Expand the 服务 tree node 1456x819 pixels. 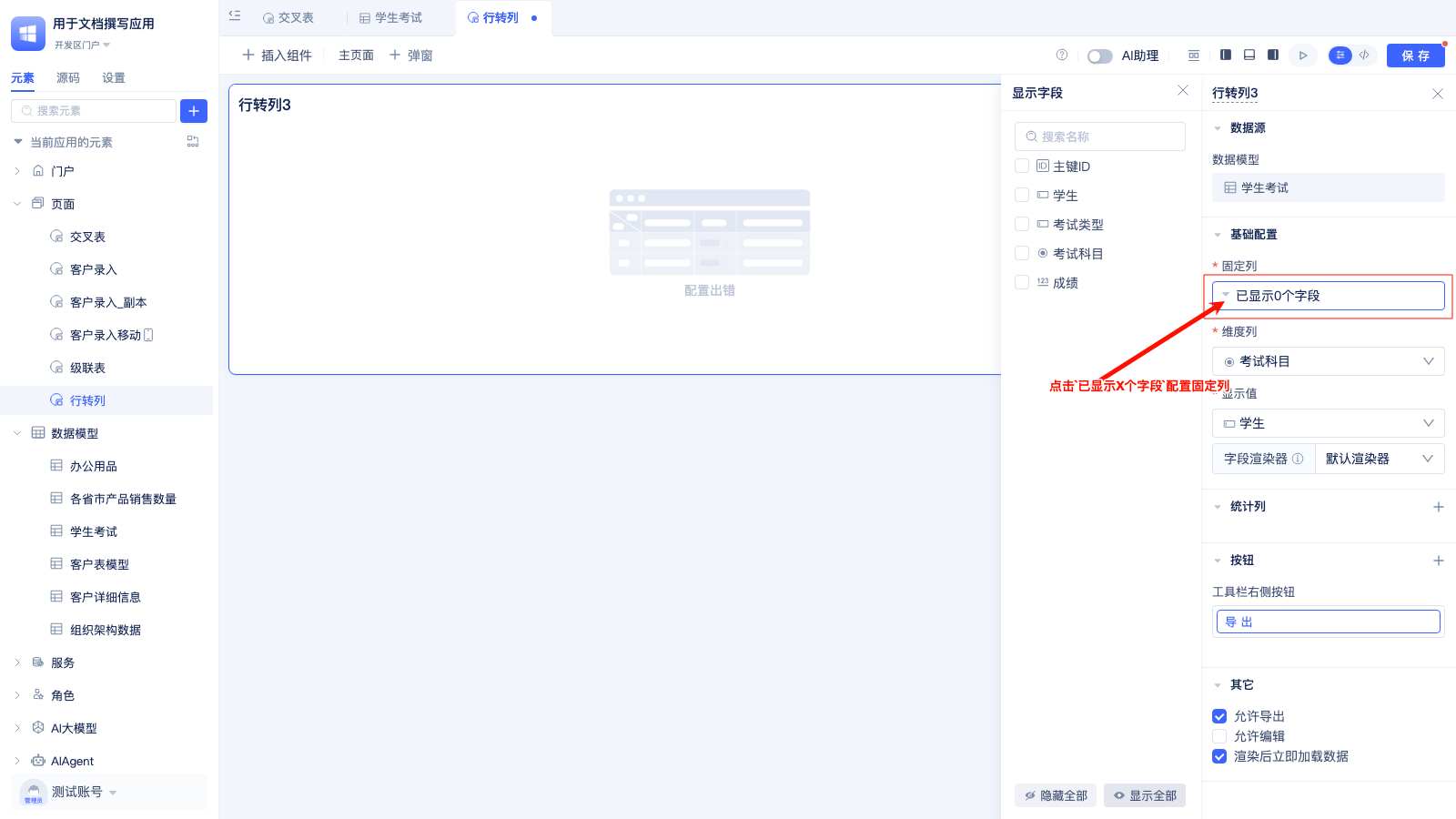point(17,662)
